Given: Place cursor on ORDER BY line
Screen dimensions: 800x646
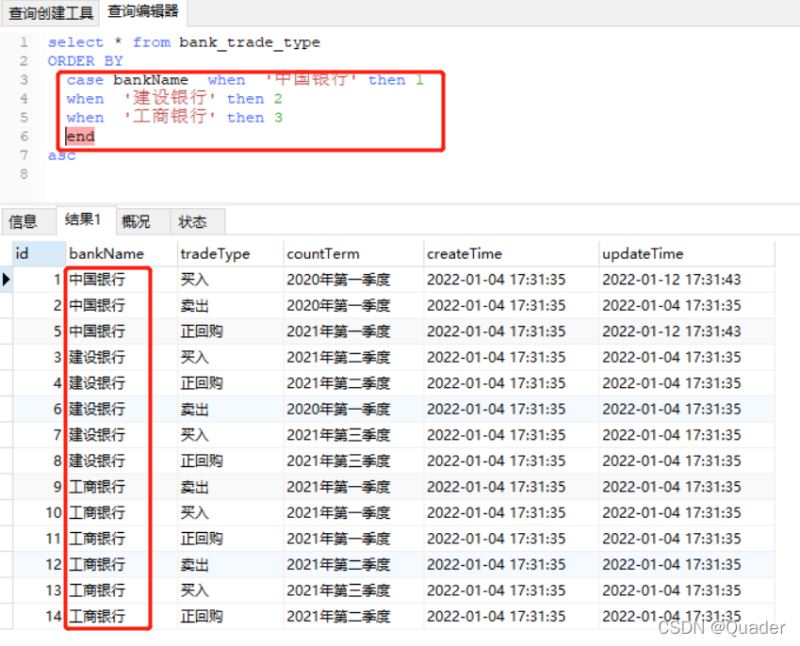Looking at the screenshot, I should [85, 61].
